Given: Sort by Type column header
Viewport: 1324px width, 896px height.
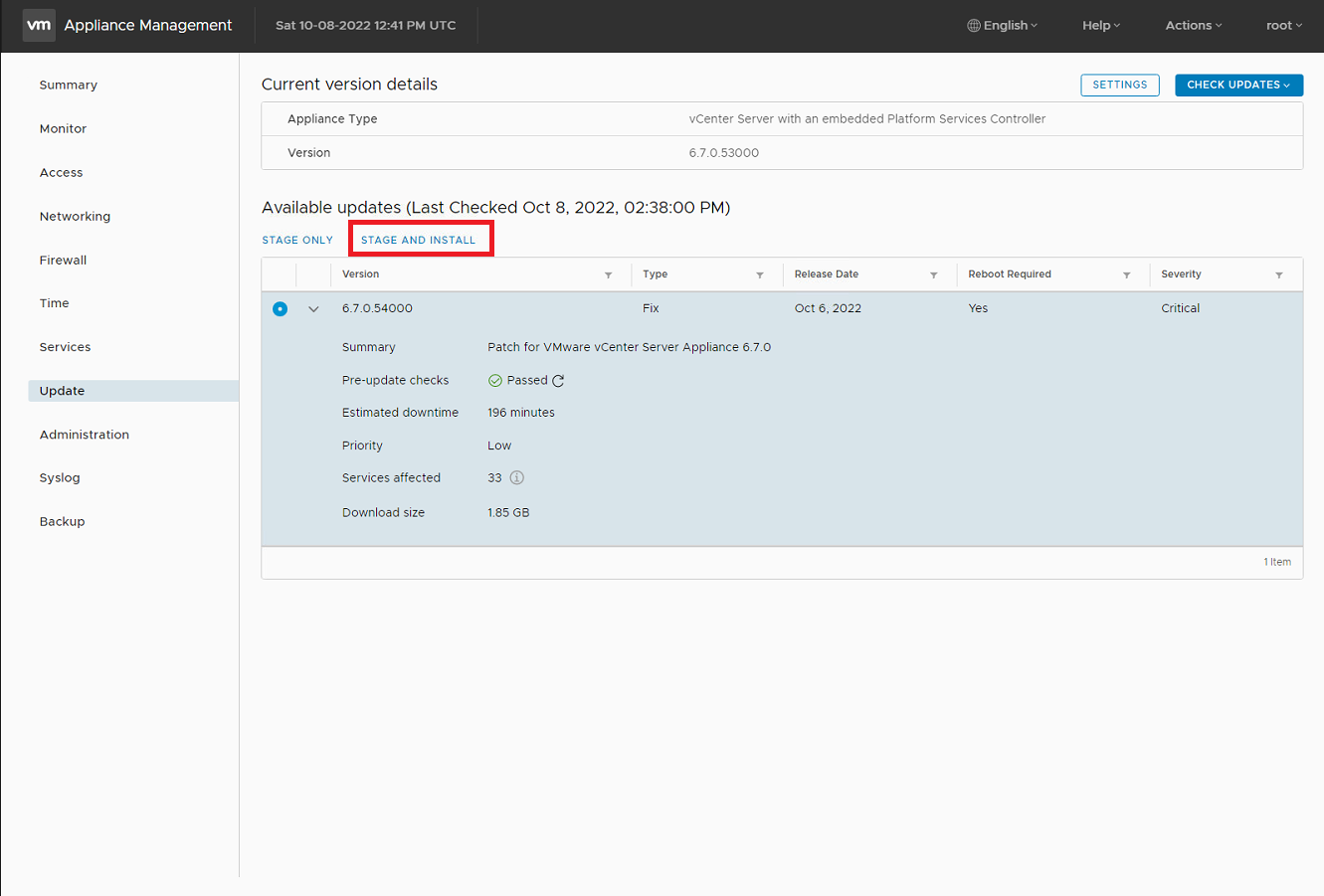Looking at the screenshot, I should pyautogui.click(x=656, y=274).
